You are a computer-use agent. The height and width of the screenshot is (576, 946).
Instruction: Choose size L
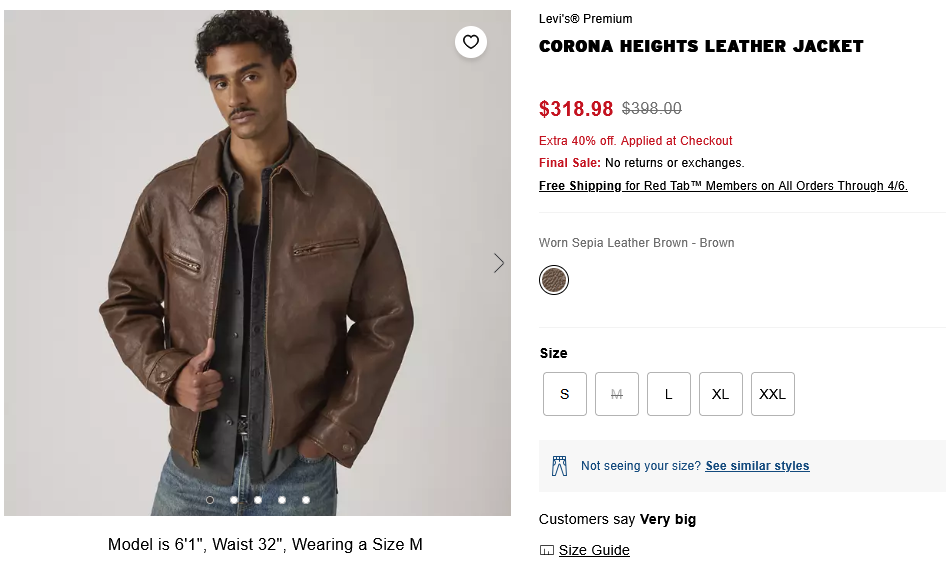(x=669, y=394)
